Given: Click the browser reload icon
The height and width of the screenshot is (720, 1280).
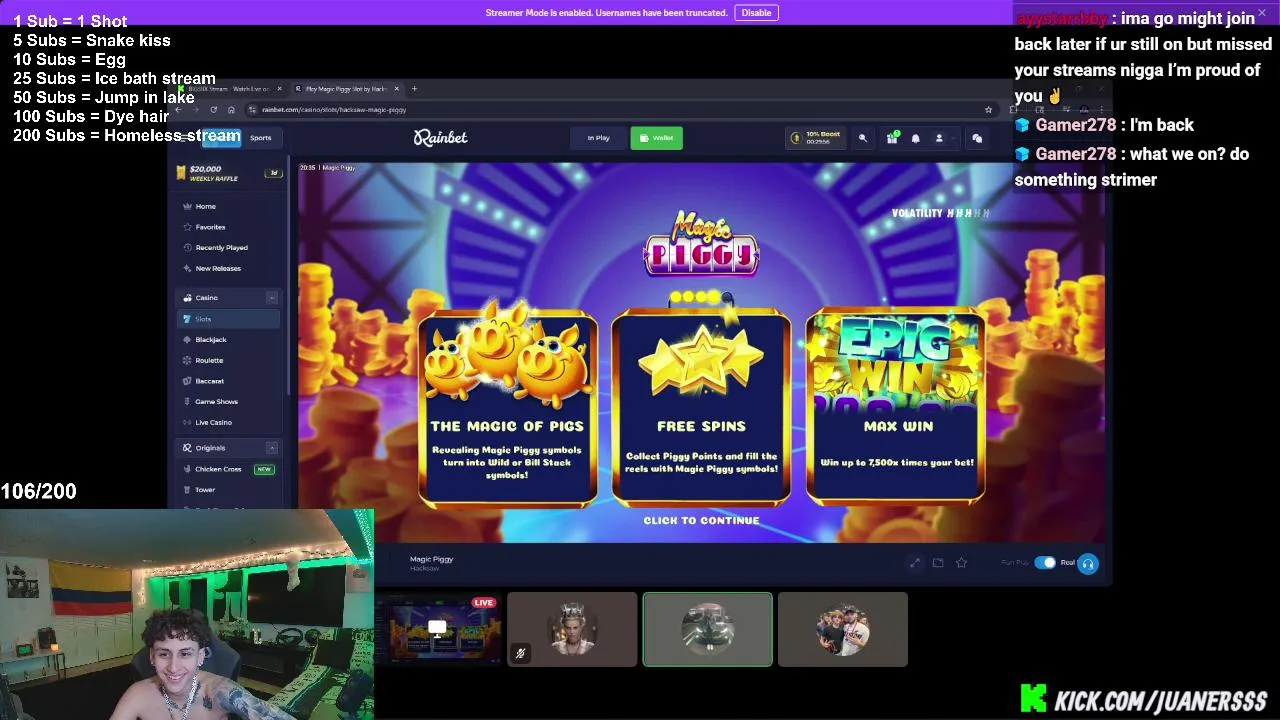Looking at the screenshot, I should pos(213,110).
